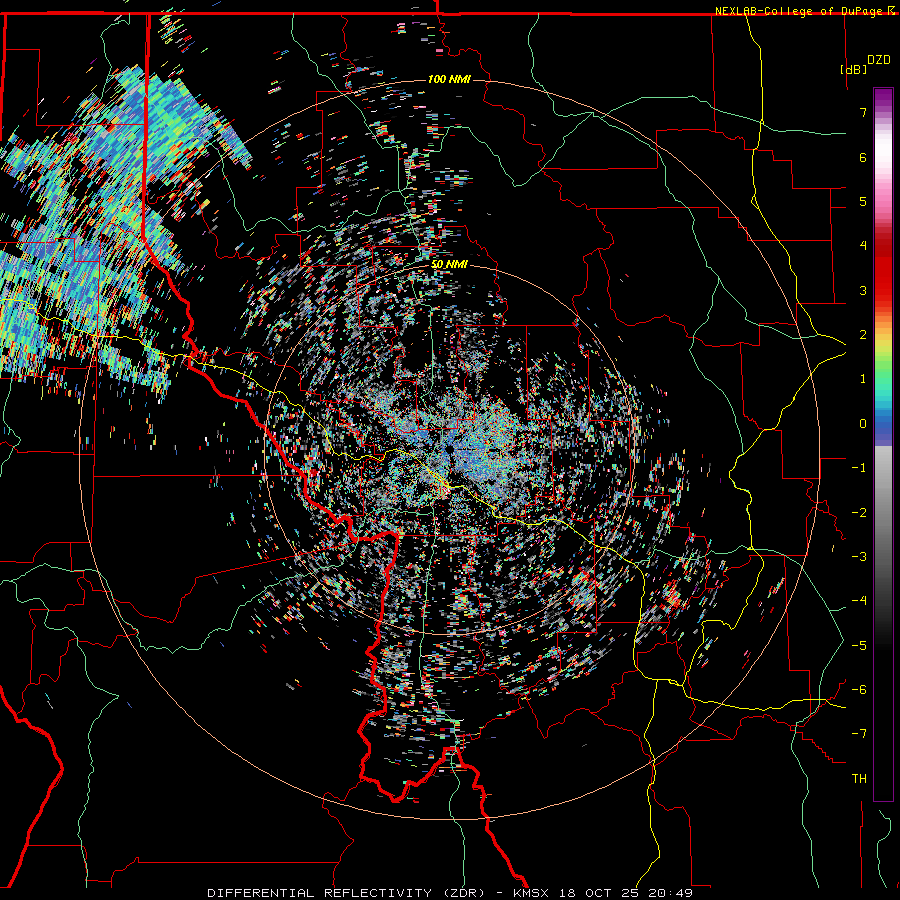The image size is (900, 900).
Task: Click the "5" legend tick value
Action: pos(863,201)
